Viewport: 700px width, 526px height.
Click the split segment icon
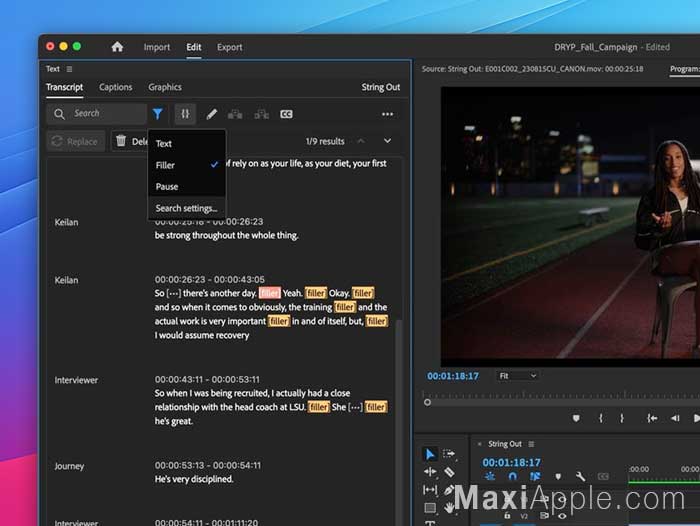coord(262,114)
